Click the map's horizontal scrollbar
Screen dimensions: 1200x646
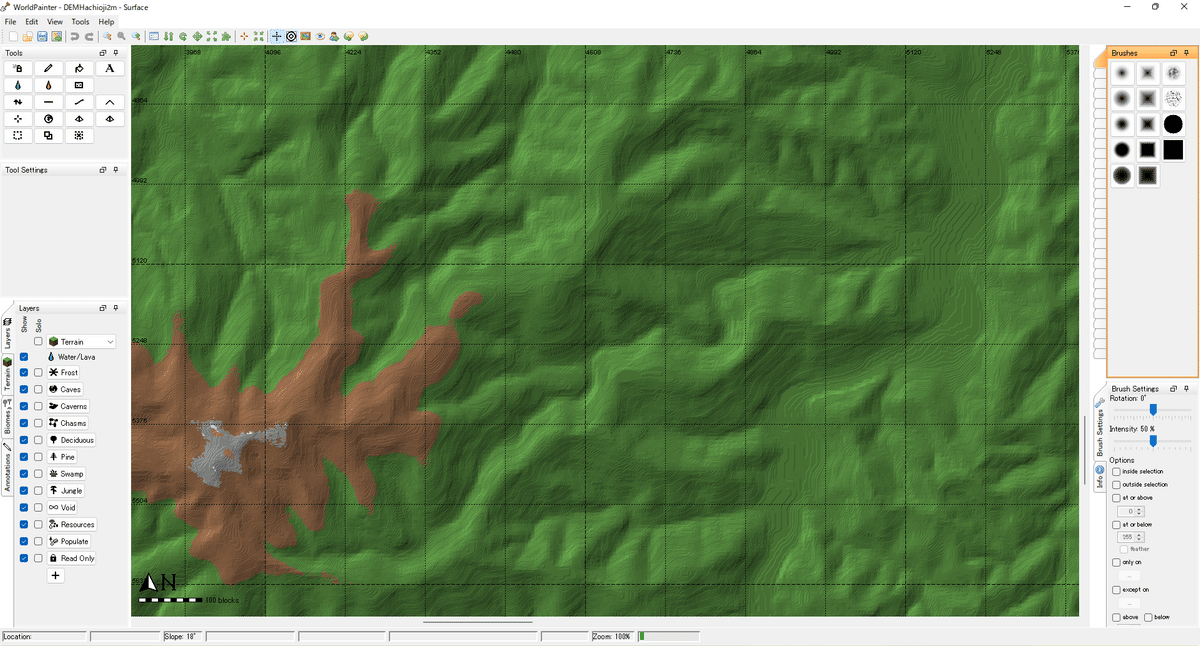[x=478, y=622]
